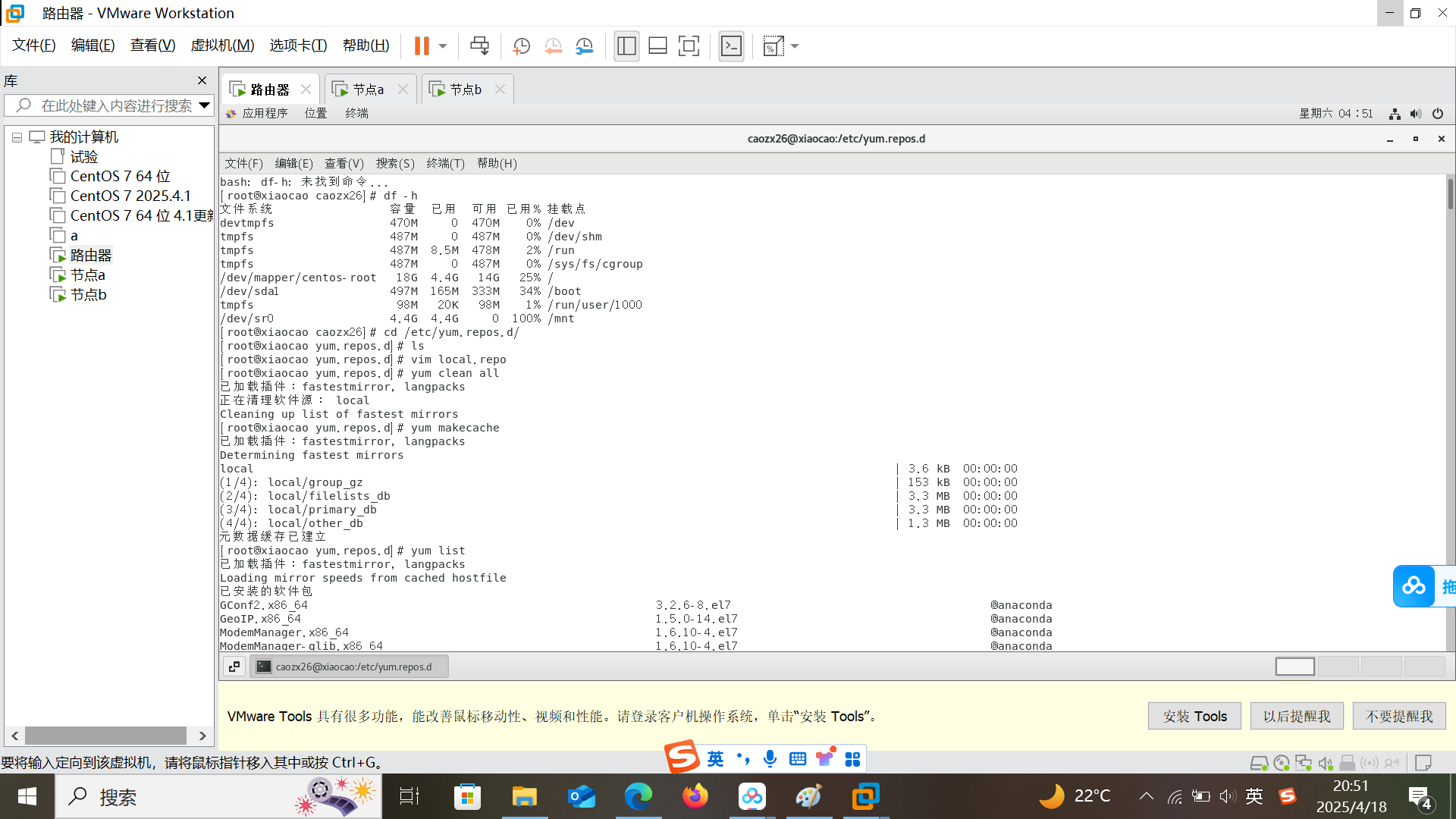Screen dimensions: 1456x819
Task: Click Send Ctrl+Alt+Del toolbar icon
Action: (x=479, y=46)
